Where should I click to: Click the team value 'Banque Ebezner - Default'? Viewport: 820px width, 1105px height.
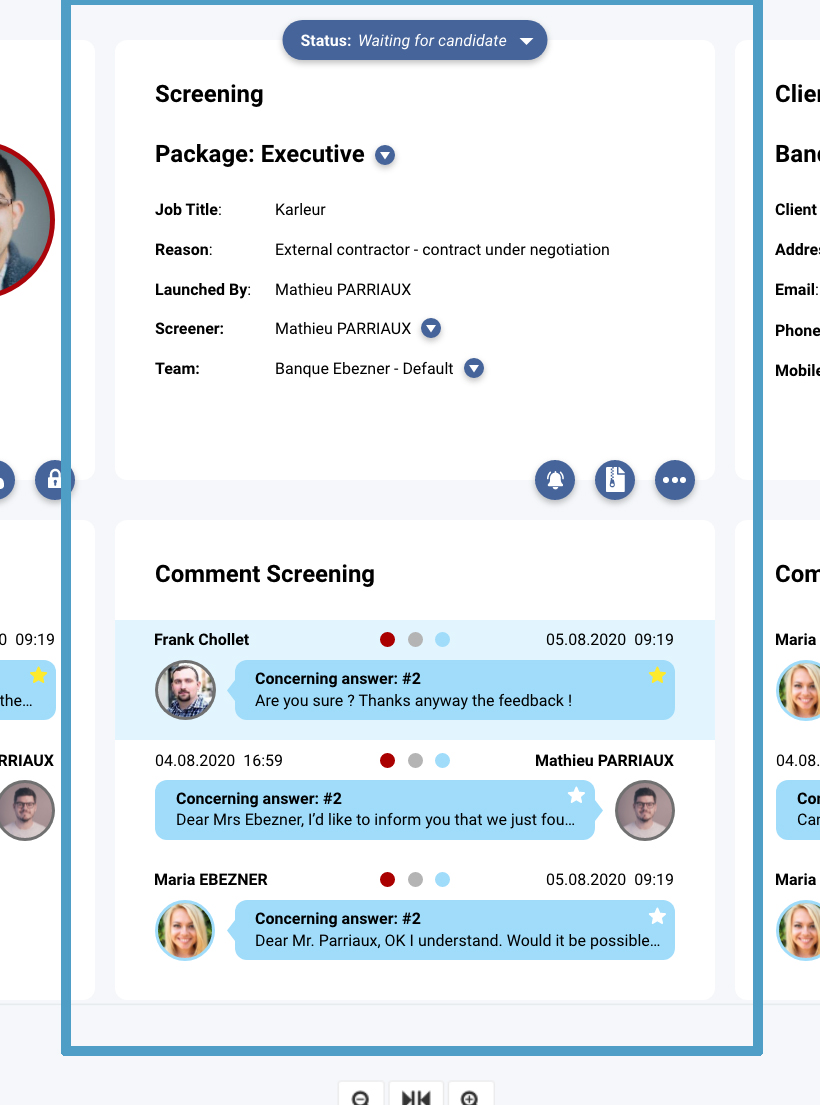pos(364,369)
